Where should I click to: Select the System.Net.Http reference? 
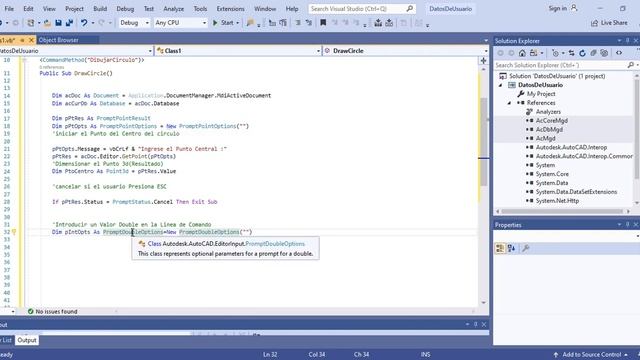pyautogui.click(x=557, y=201)
